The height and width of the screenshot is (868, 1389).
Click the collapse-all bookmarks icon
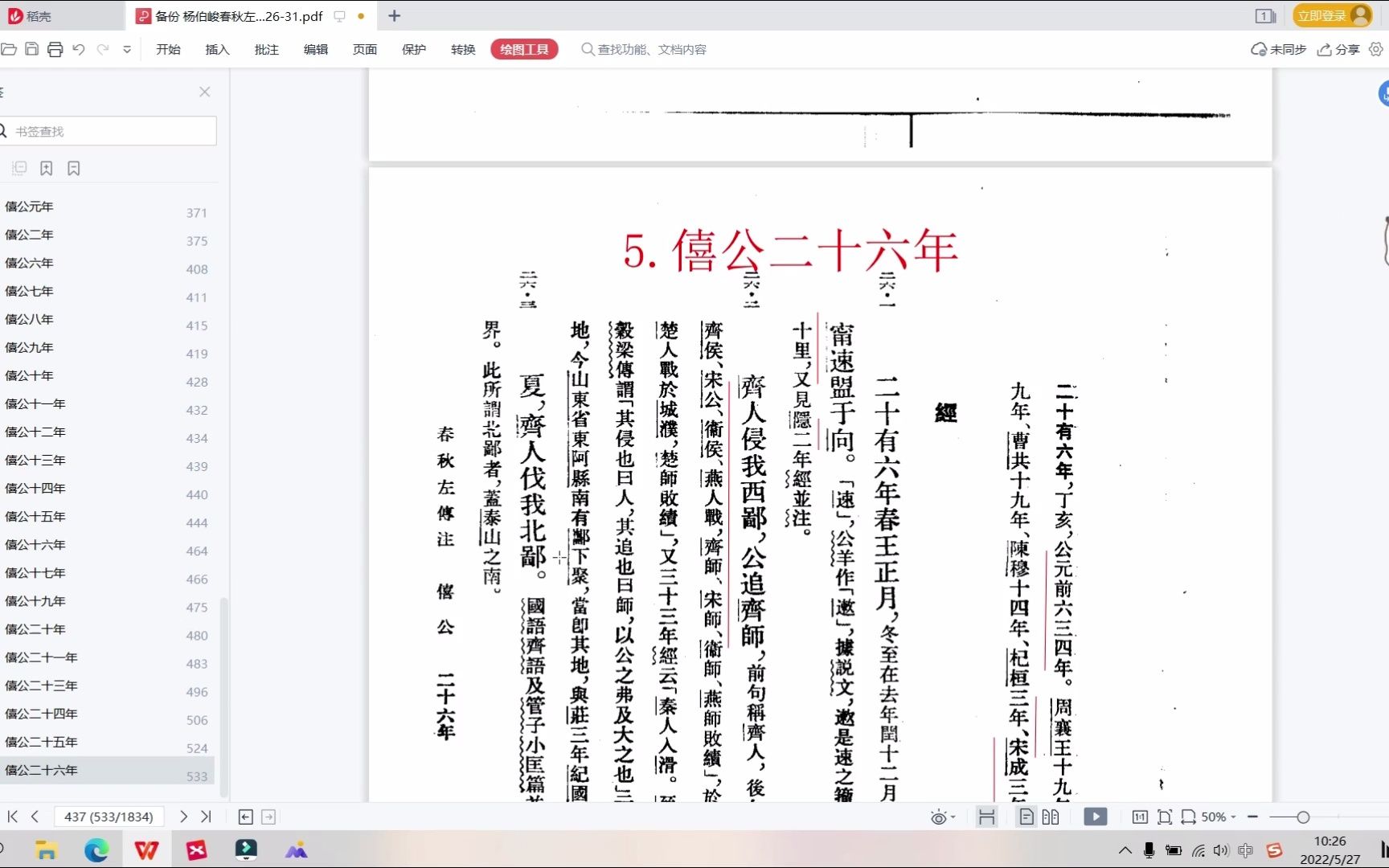coord(19,168)
